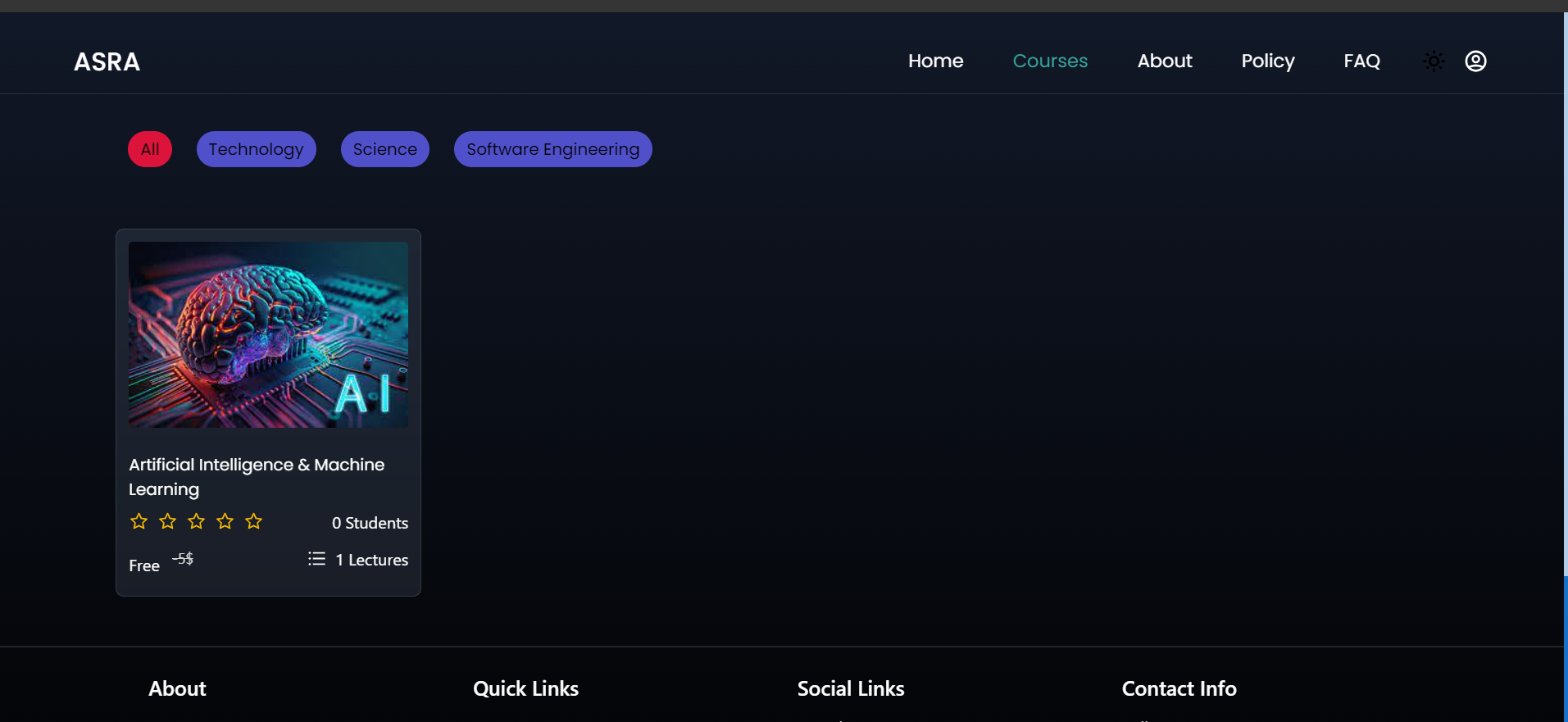Click the "0 Students" text
The image size is (1568, 722).
pyautogui.click(x=370, y=523)
